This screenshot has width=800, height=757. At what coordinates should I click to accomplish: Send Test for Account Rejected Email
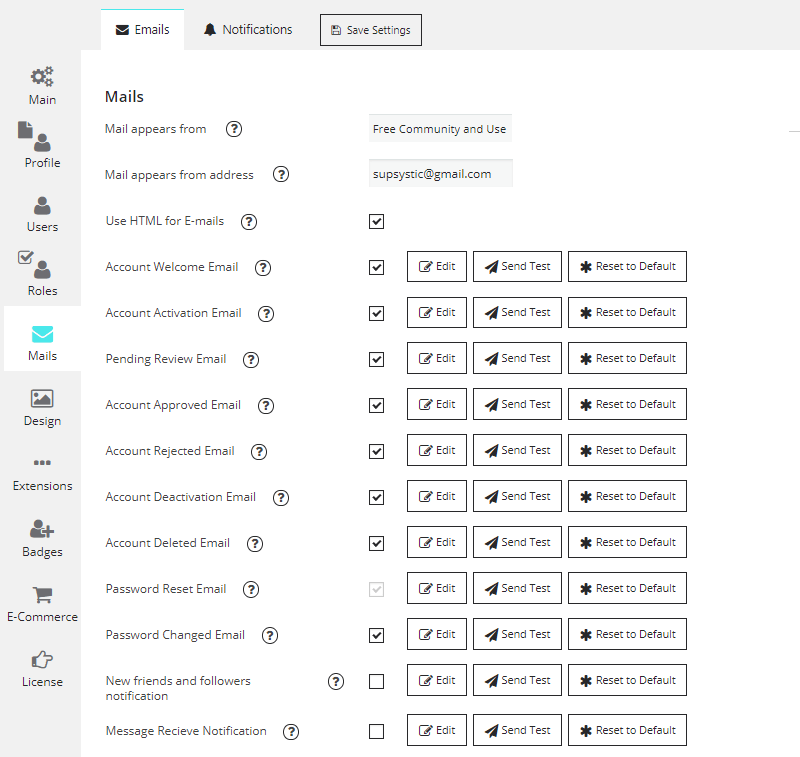(x=517, y=450)
